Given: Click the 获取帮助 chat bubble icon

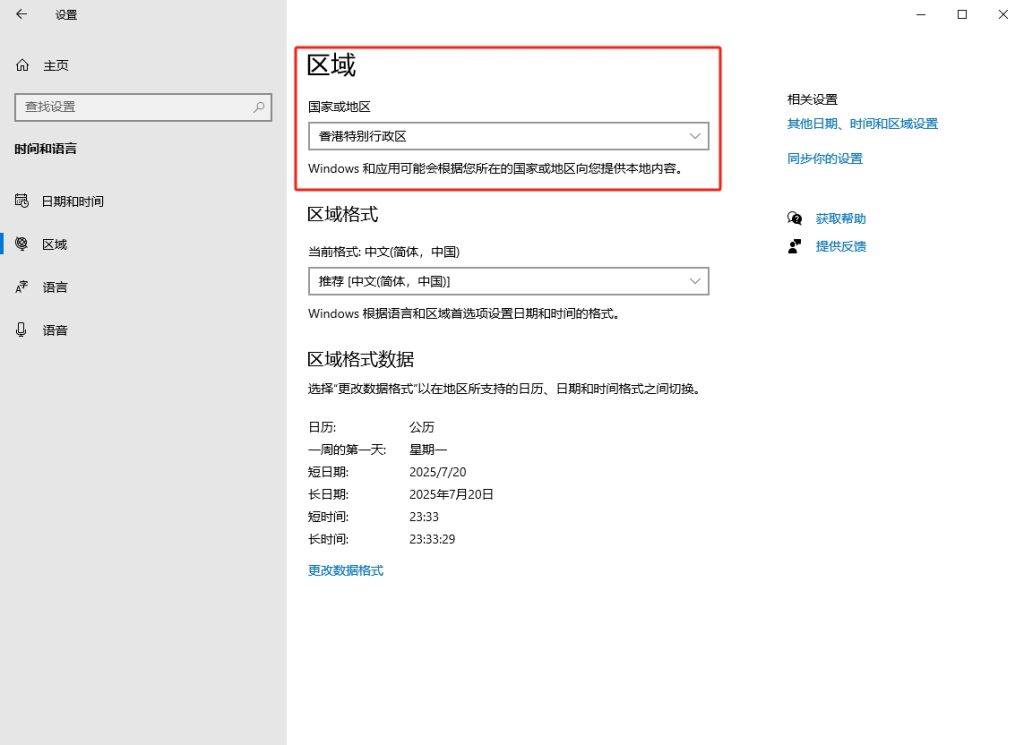Looking at the screenshot, I should (795, 218).
